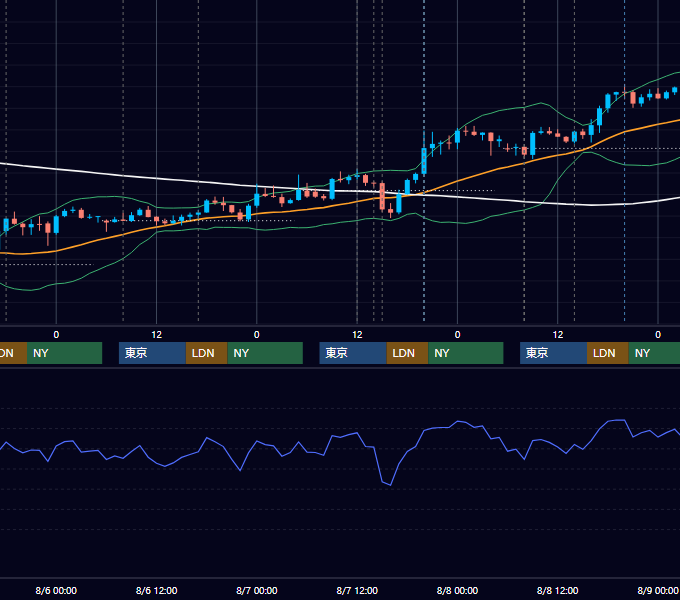Click the '0' hour label above 8/8 00:00

tap(457, 335)
